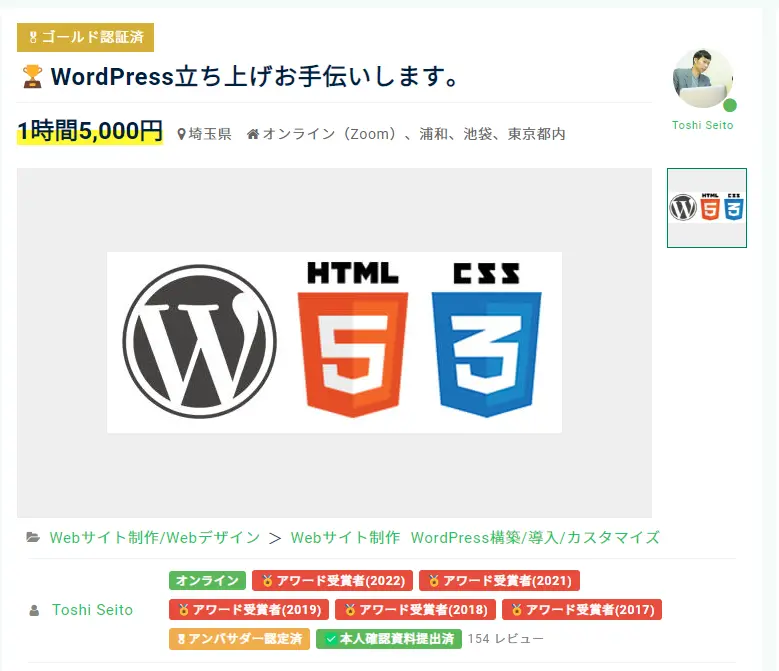Click the green online status dot
The height and width of the screenshot is (671, 779).
coord(730,105)
